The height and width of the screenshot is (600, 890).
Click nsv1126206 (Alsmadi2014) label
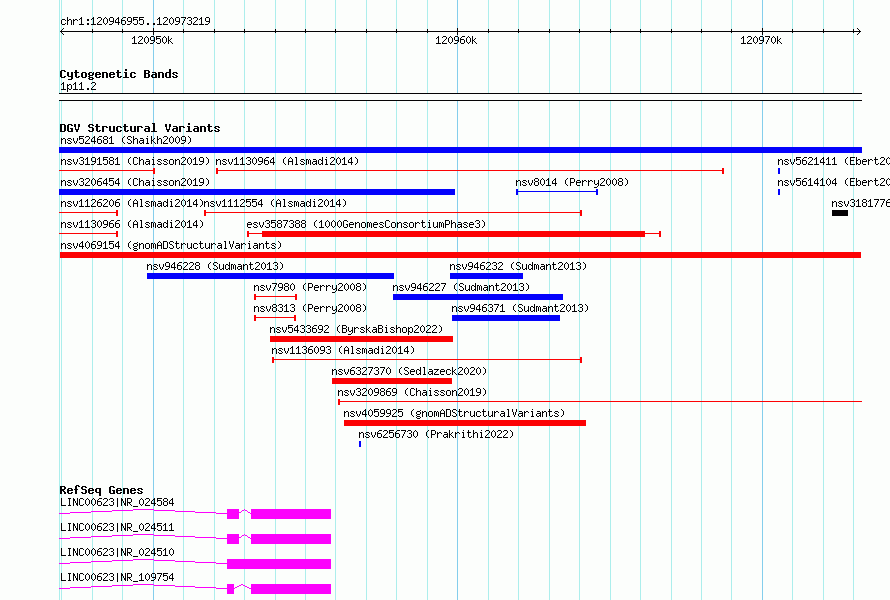132,203
